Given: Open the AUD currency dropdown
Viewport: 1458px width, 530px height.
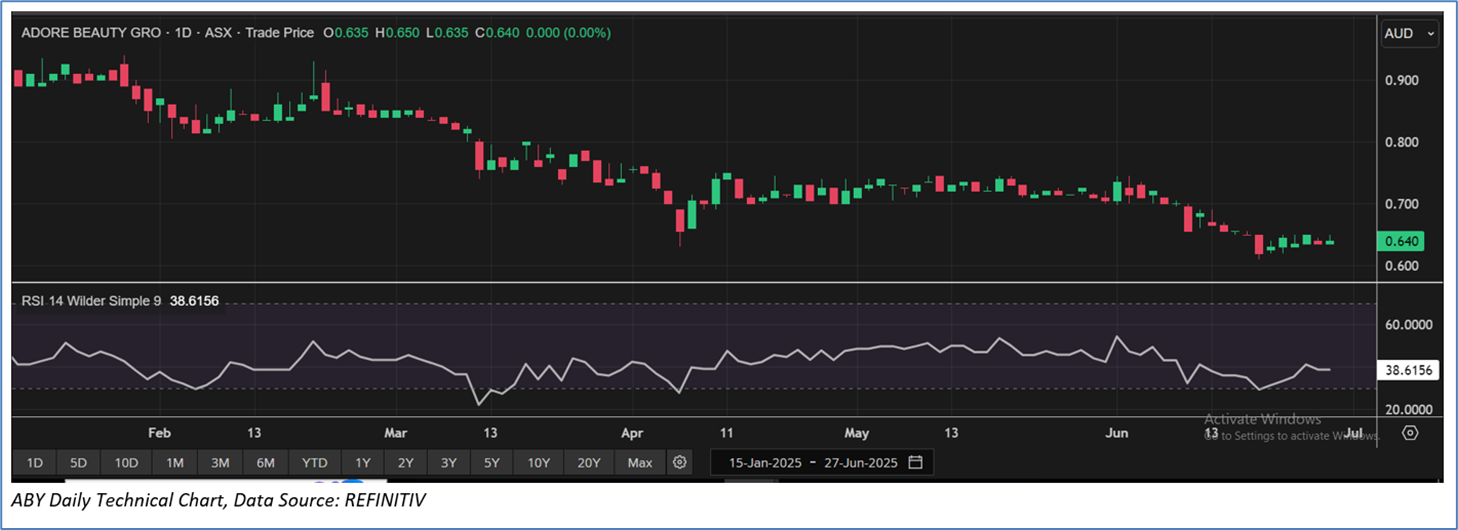Looking at the screenshot, I should [x=1409, y=34].
